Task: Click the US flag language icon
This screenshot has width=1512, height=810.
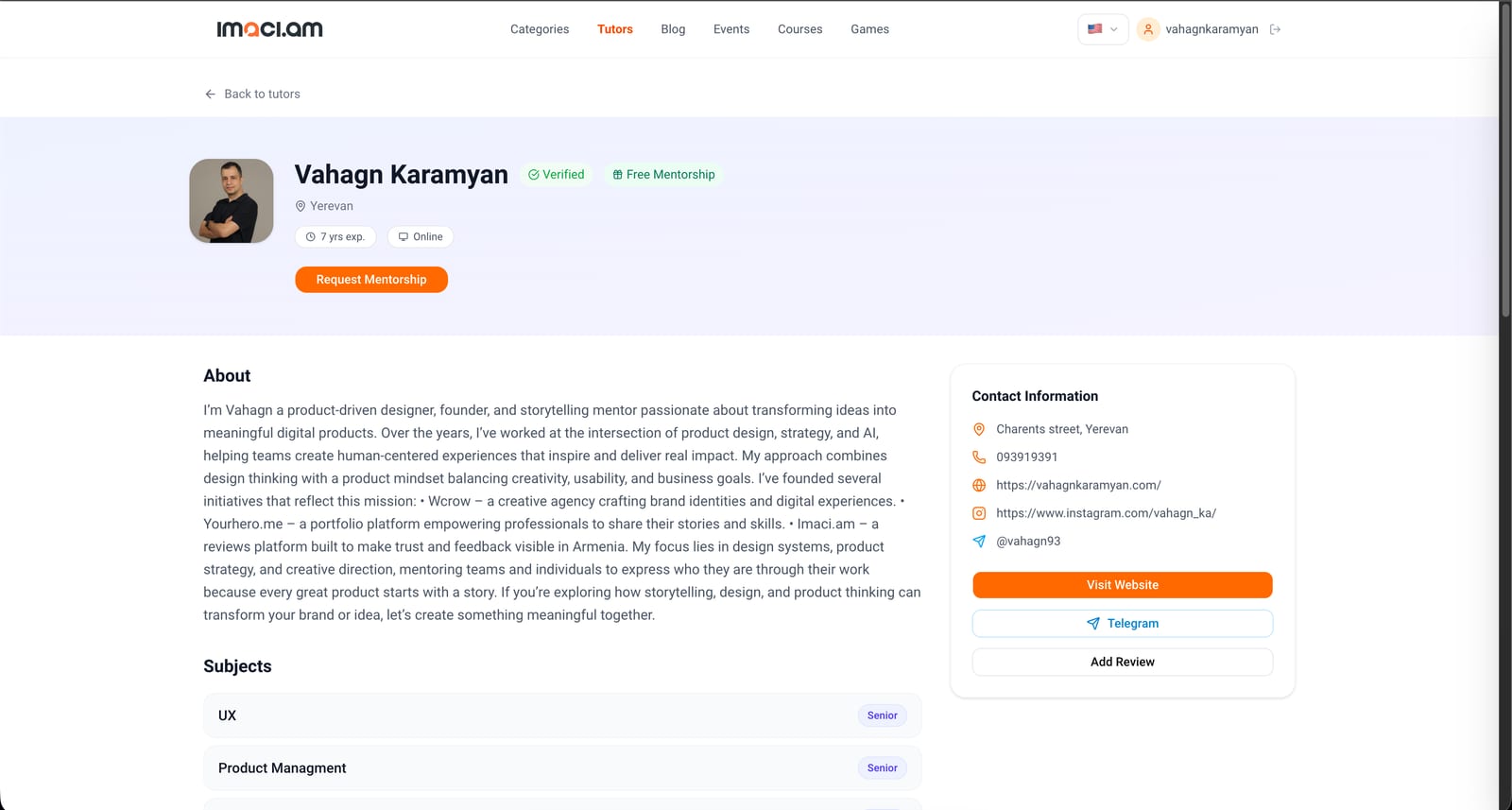Action: coord(1094,29)
